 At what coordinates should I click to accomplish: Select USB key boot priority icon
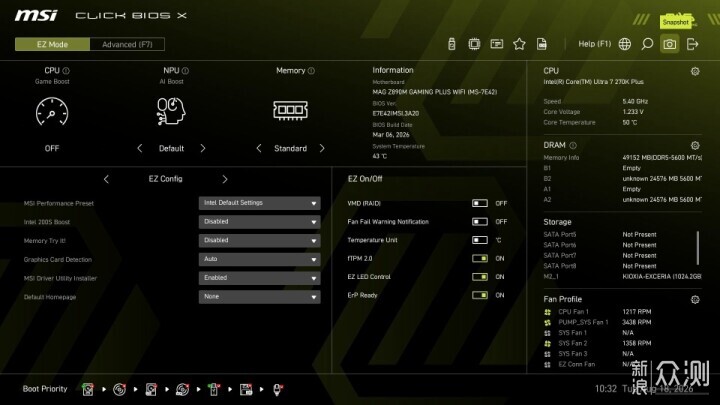point(214,389)
